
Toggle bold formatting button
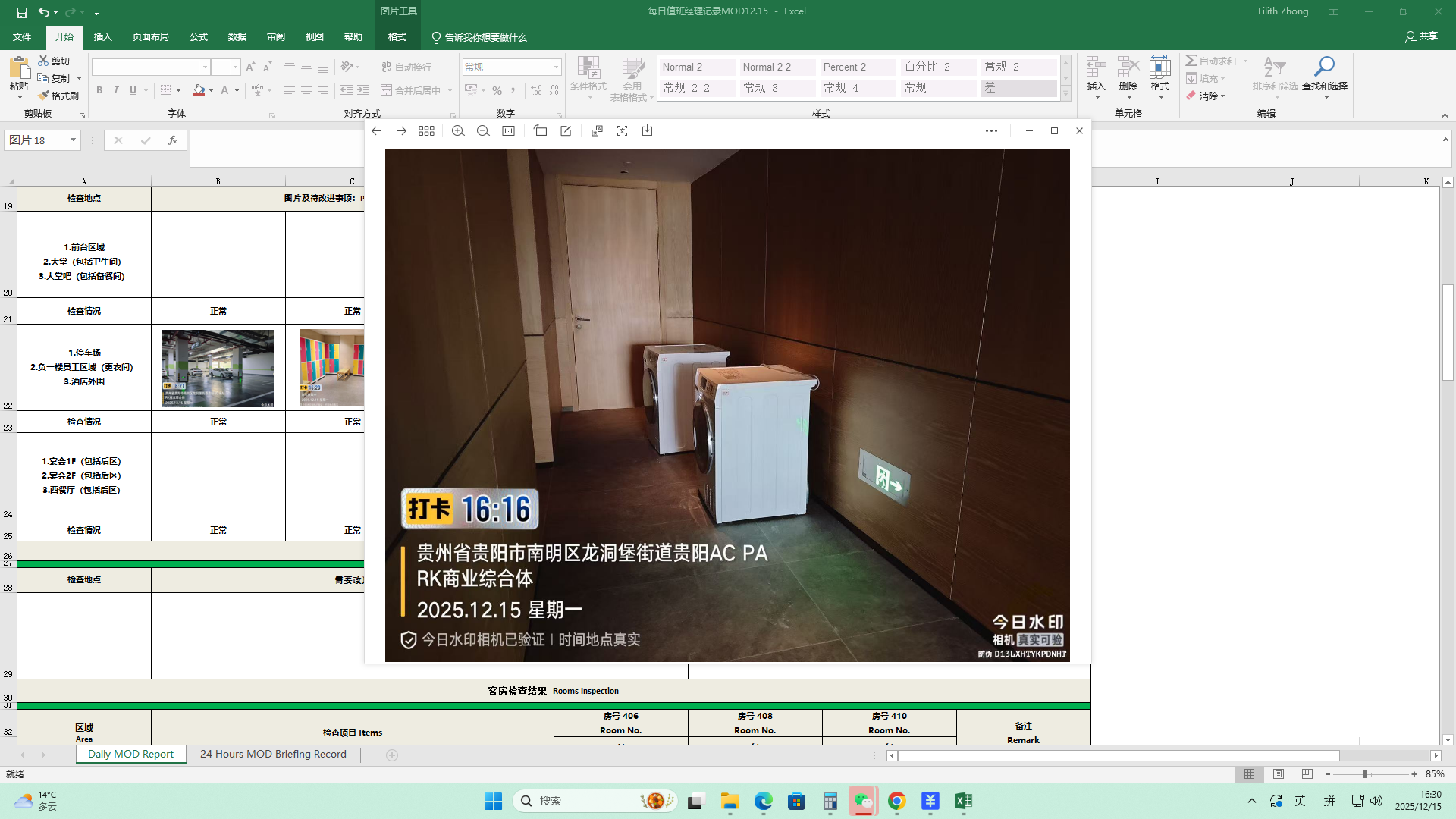[99, 90]
